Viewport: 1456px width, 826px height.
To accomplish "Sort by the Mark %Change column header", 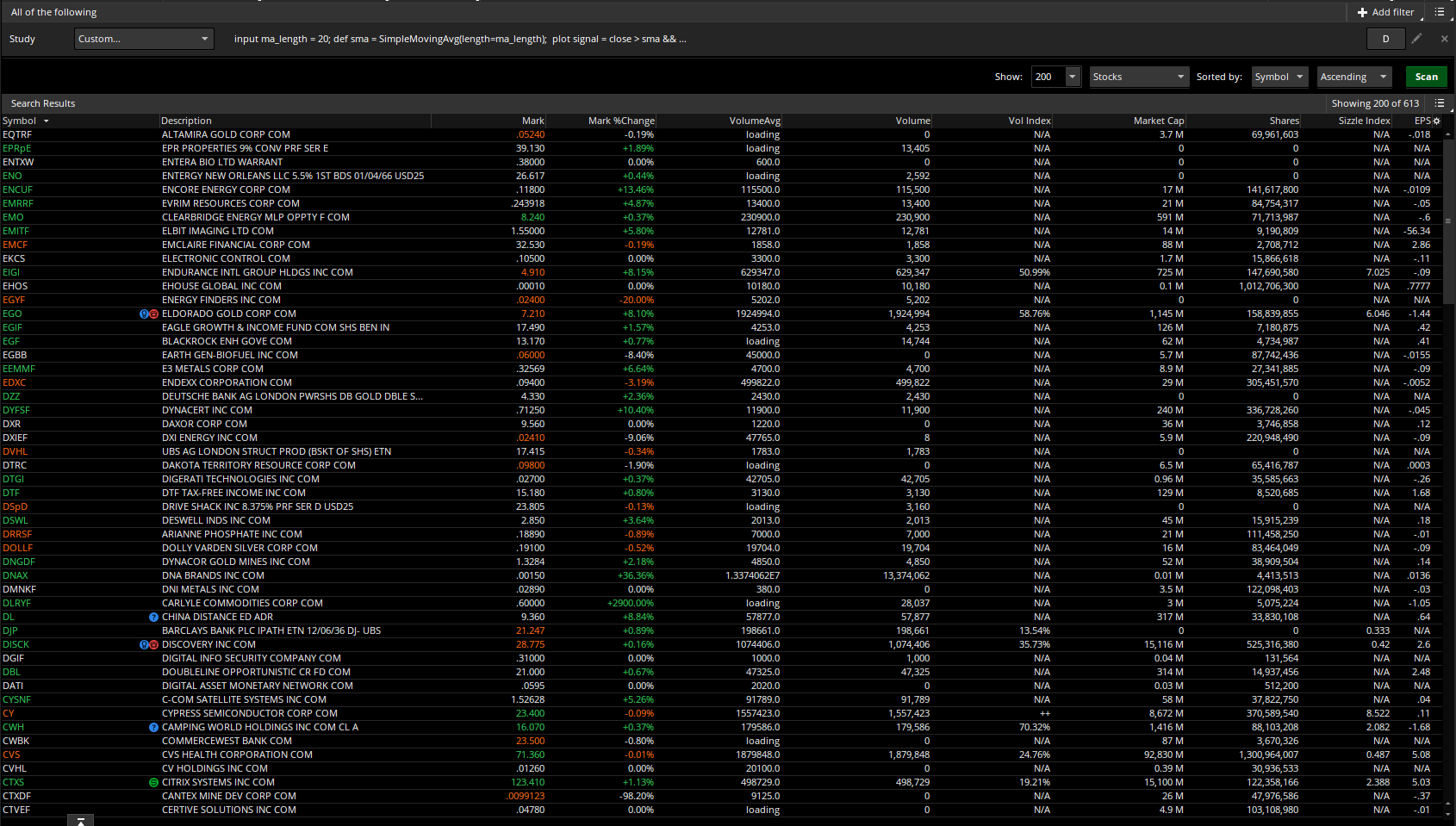I will [621, 121].
